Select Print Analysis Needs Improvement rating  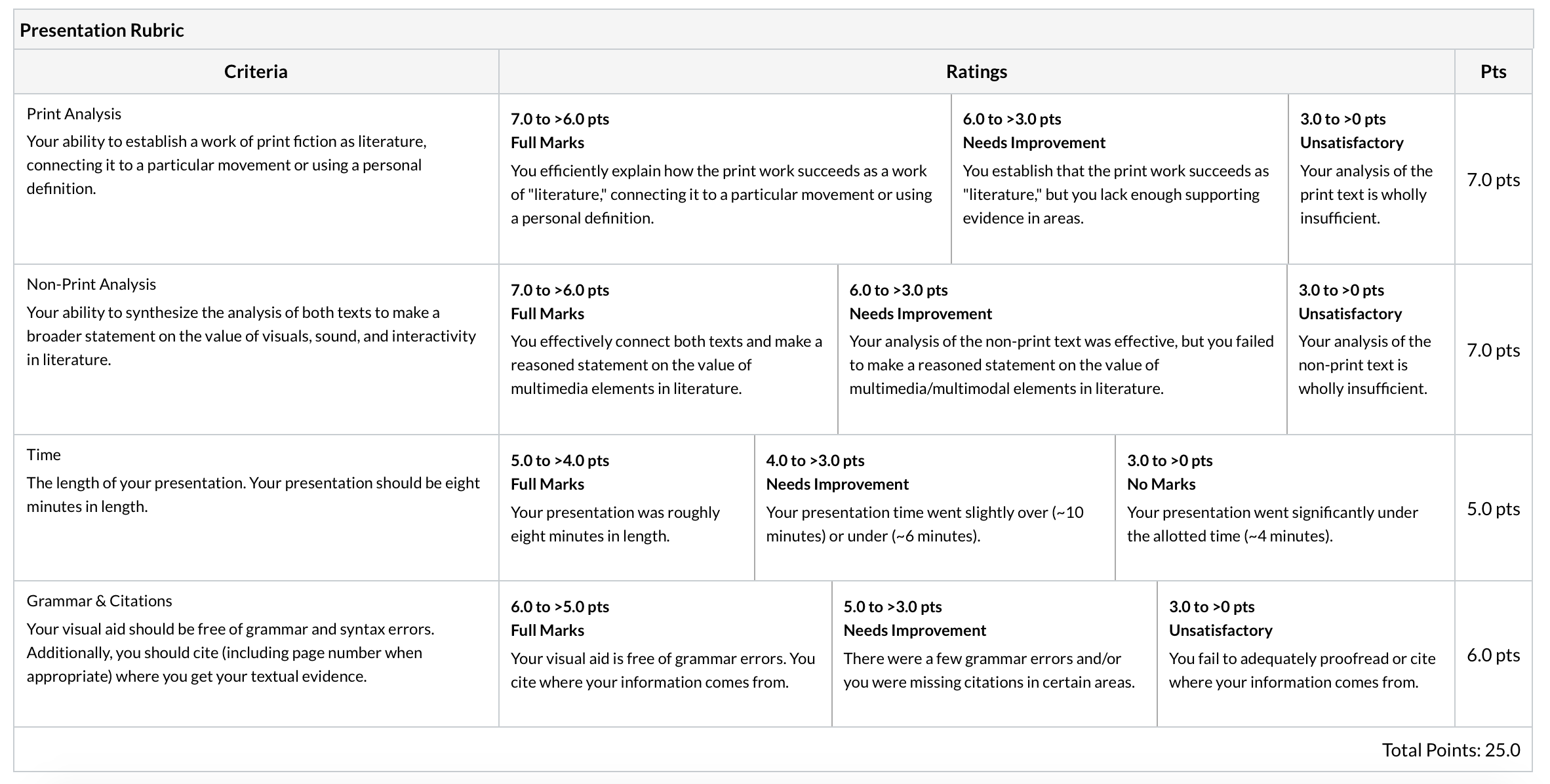click(x=1119, y=179)
